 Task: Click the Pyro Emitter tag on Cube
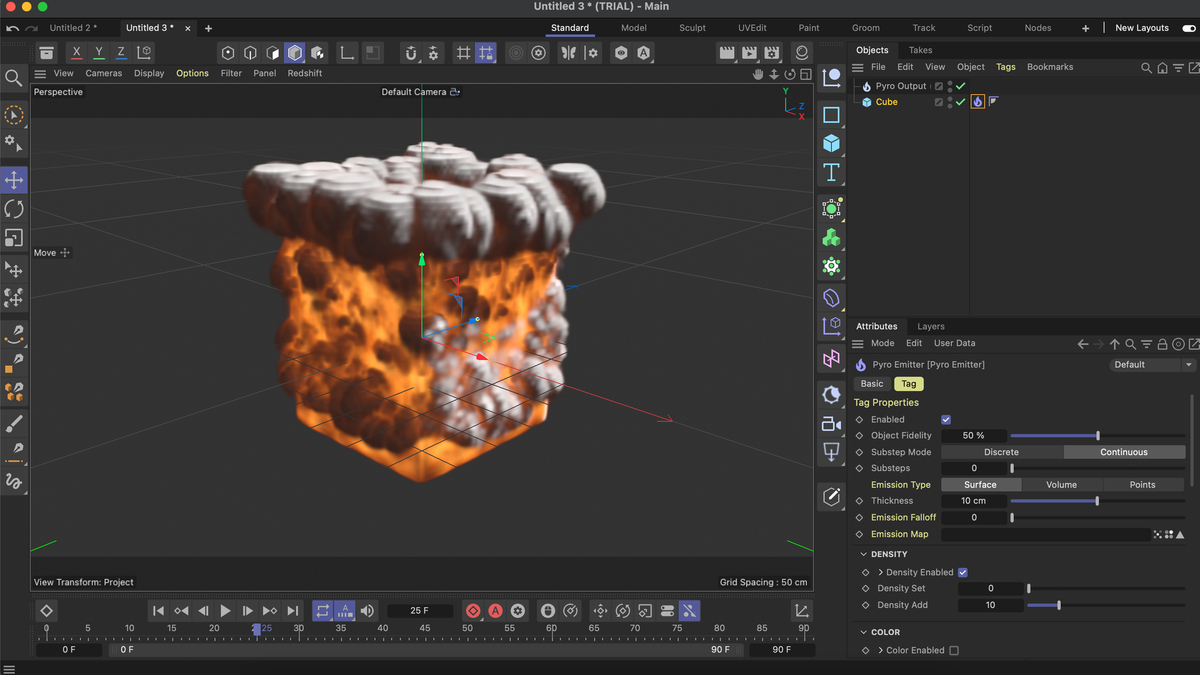977,102
